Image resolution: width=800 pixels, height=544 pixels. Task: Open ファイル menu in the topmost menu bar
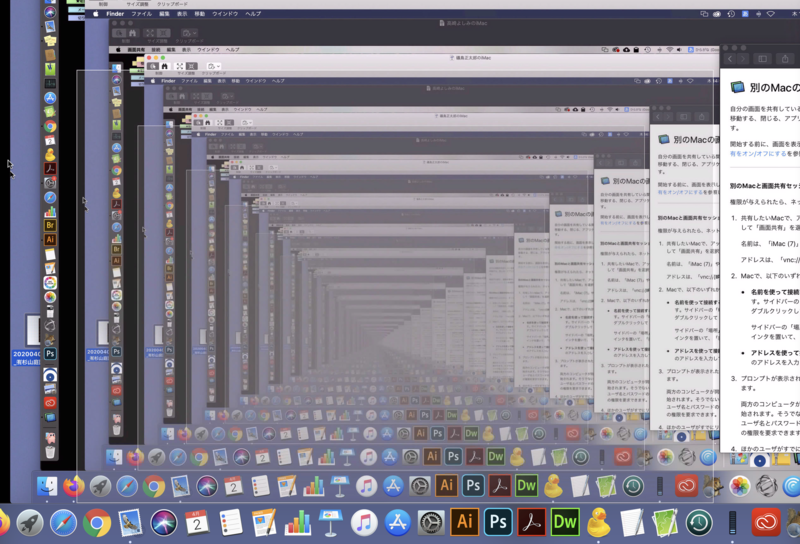[141, 14]
